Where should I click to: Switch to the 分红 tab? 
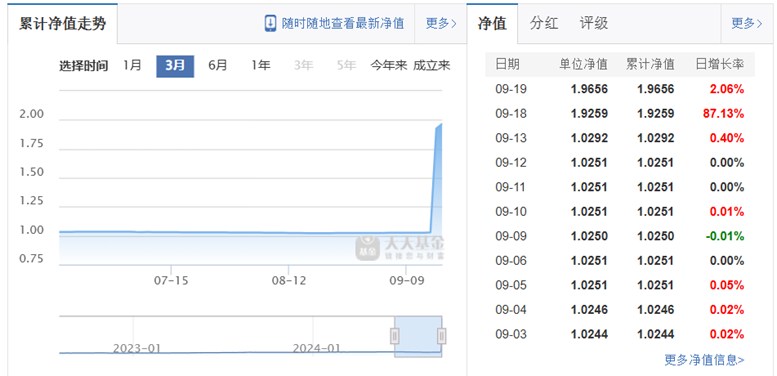pos(544,23)
